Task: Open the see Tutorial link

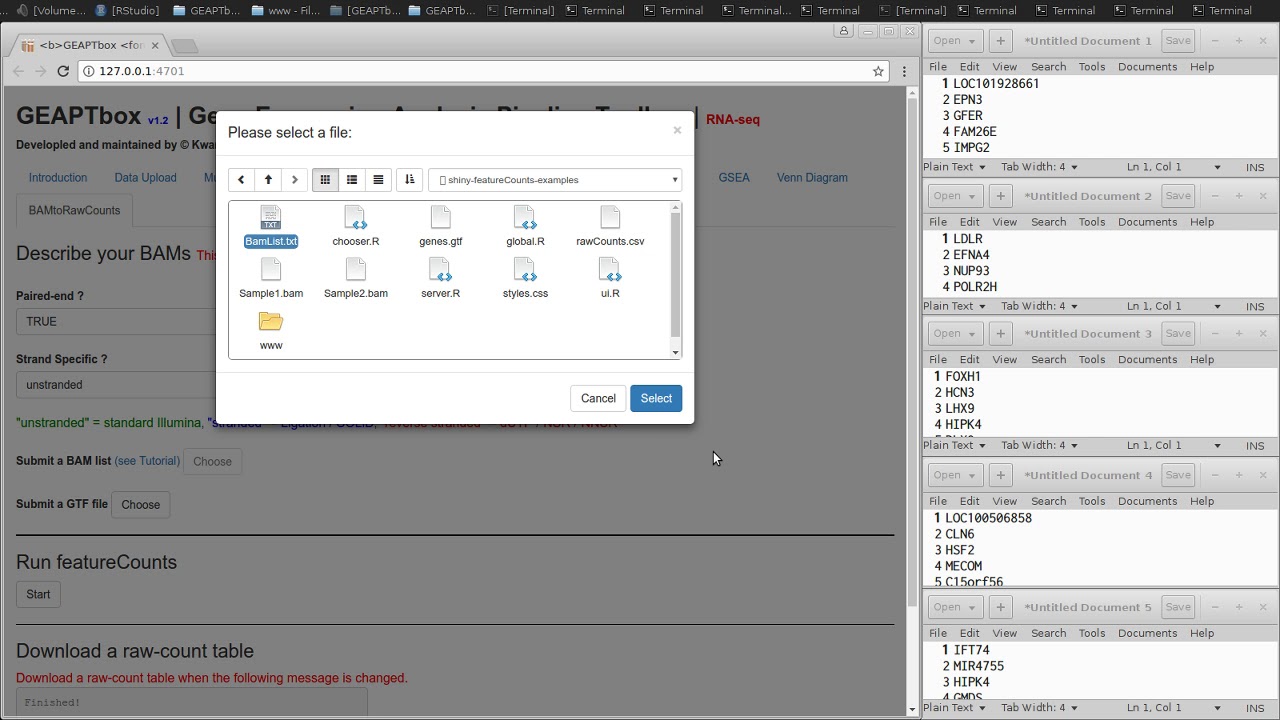Action: (147, 461)
